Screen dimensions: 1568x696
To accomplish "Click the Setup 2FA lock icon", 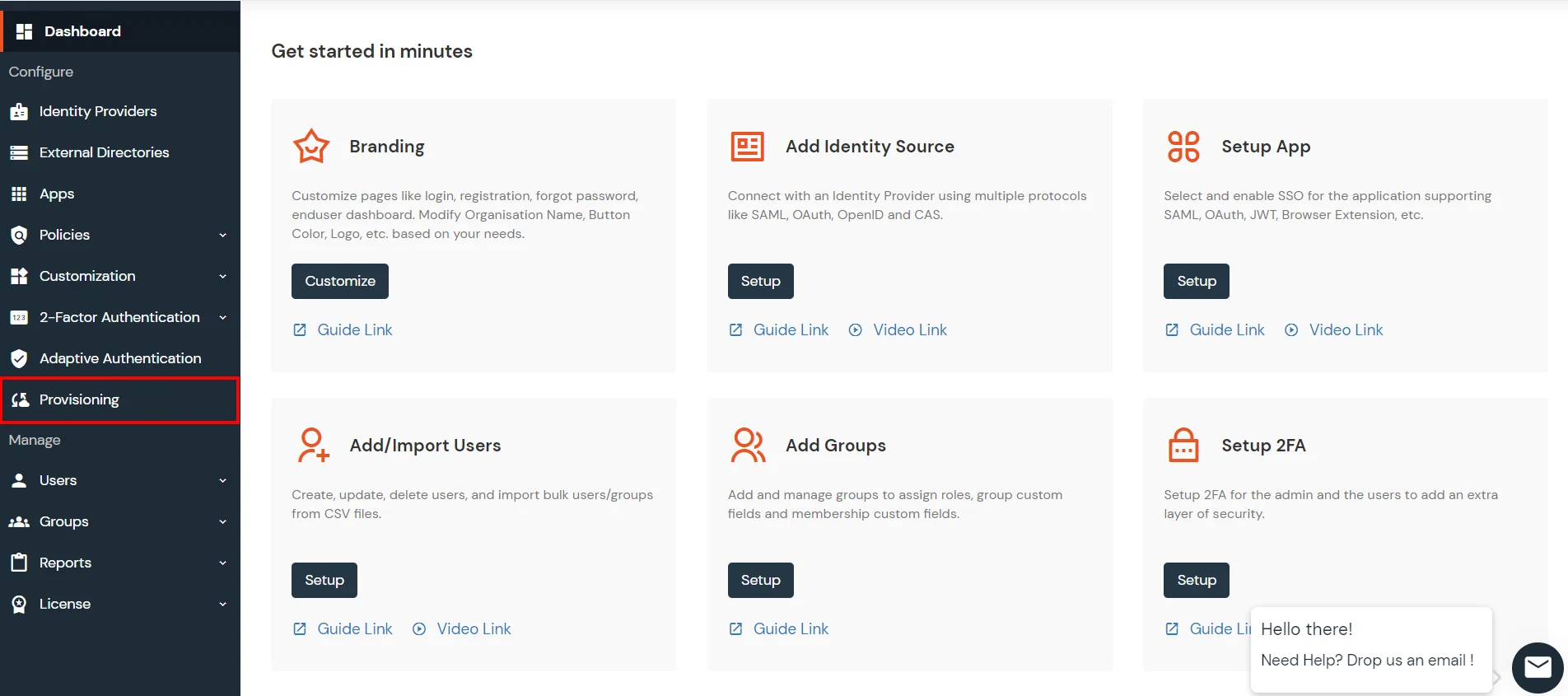I will (x=1183, y=445).
